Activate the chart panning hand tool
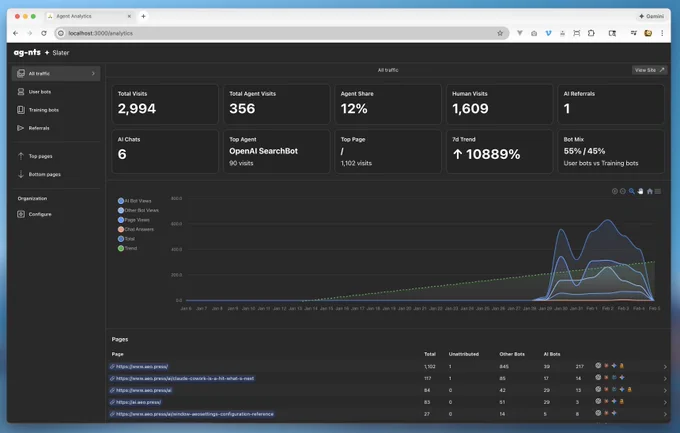 641,191
